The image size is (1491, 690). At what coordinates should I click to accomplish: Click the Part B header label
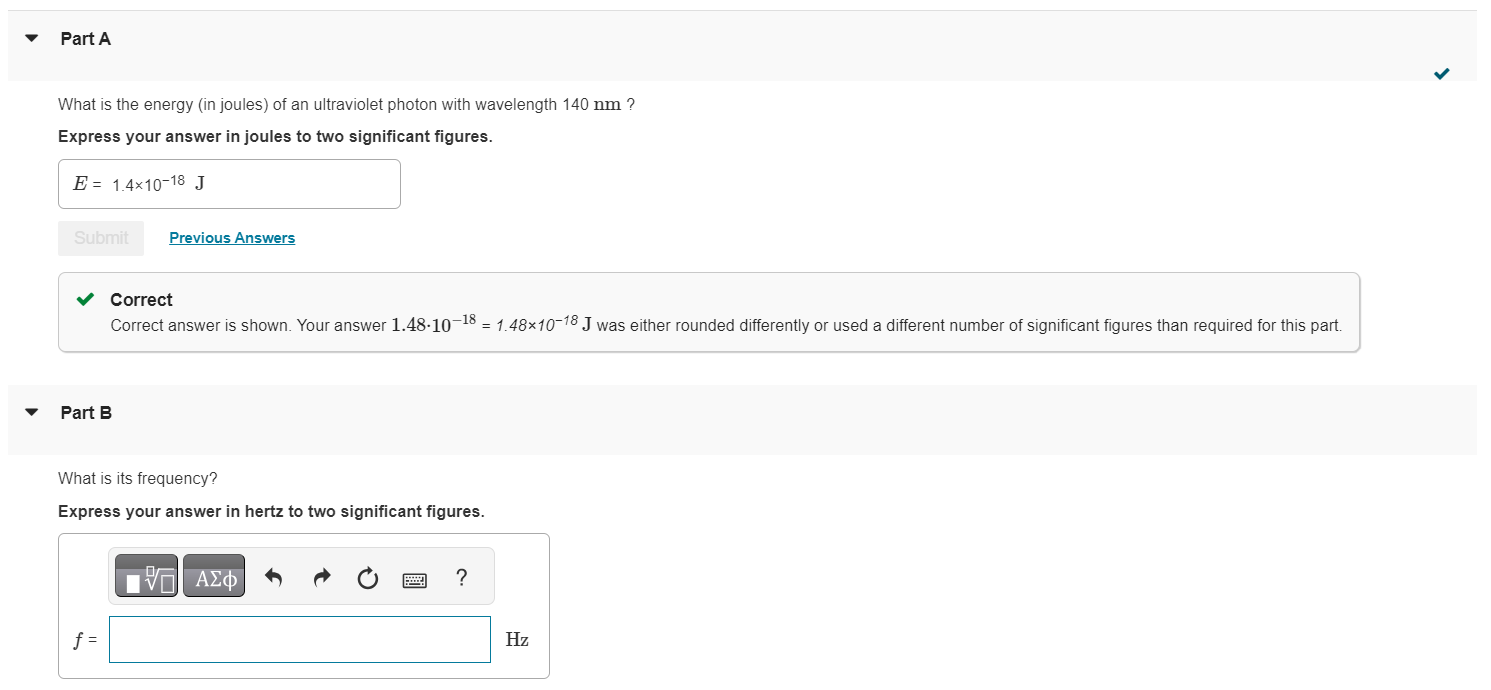tap(86, 412)
